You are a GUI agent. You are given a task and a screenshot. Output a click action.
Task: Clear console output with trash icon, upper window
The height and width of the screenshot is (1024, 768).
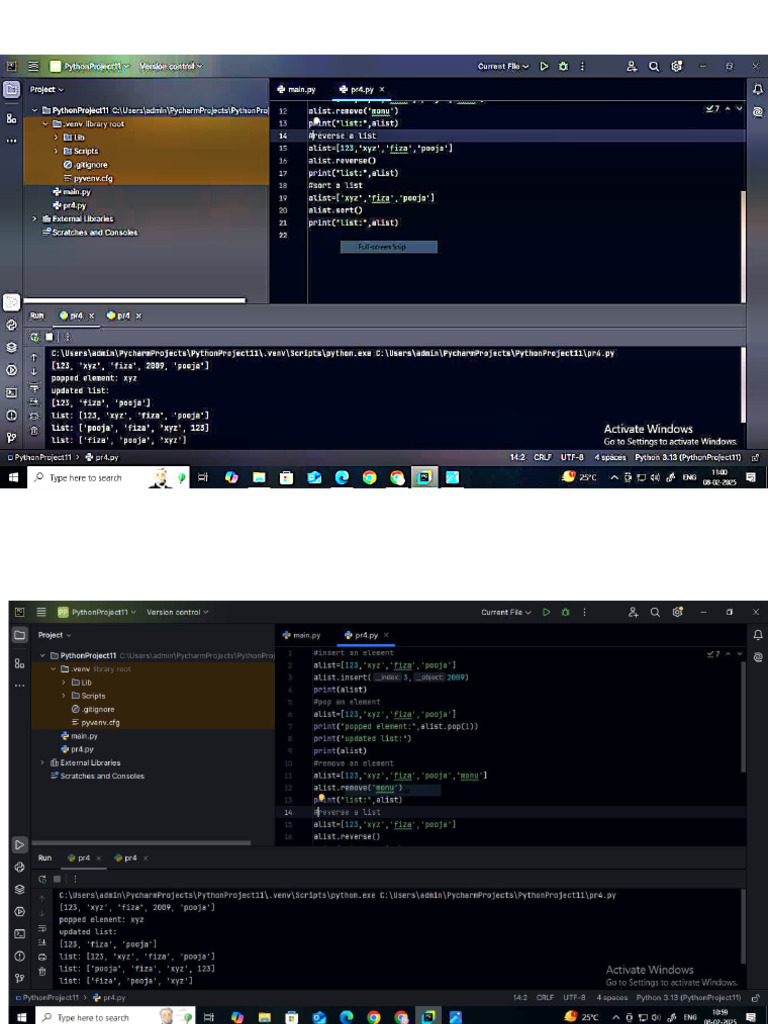34,430
